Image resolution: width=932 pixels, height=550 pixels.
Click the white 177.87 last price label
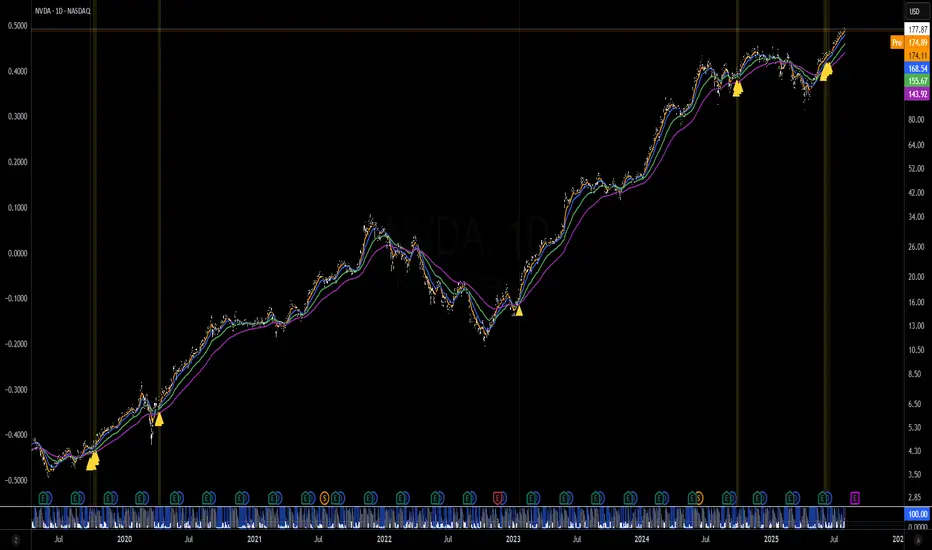(917, 29)
